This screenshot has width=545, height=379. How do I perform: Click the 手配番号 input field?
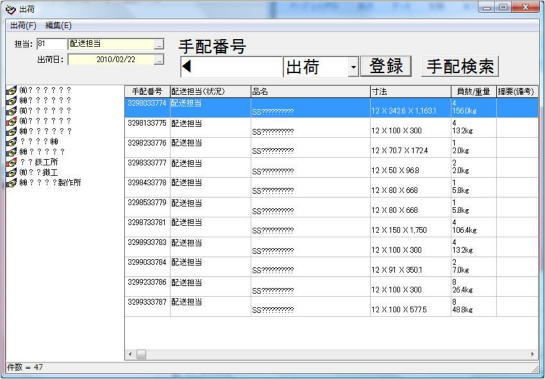[231, 67]
